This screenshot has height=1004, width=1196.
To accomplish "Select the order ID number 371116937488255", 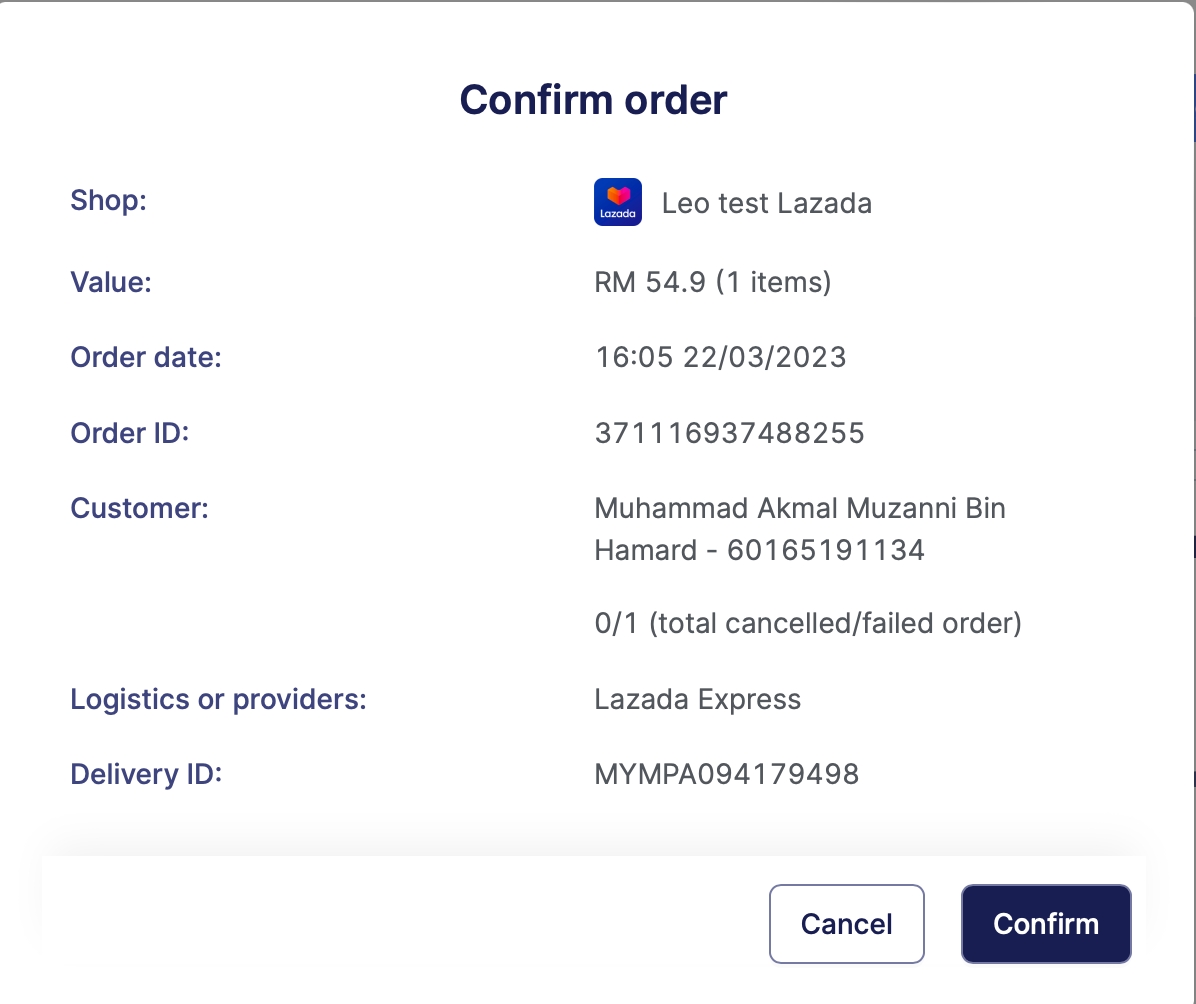I will click(729, 433).
